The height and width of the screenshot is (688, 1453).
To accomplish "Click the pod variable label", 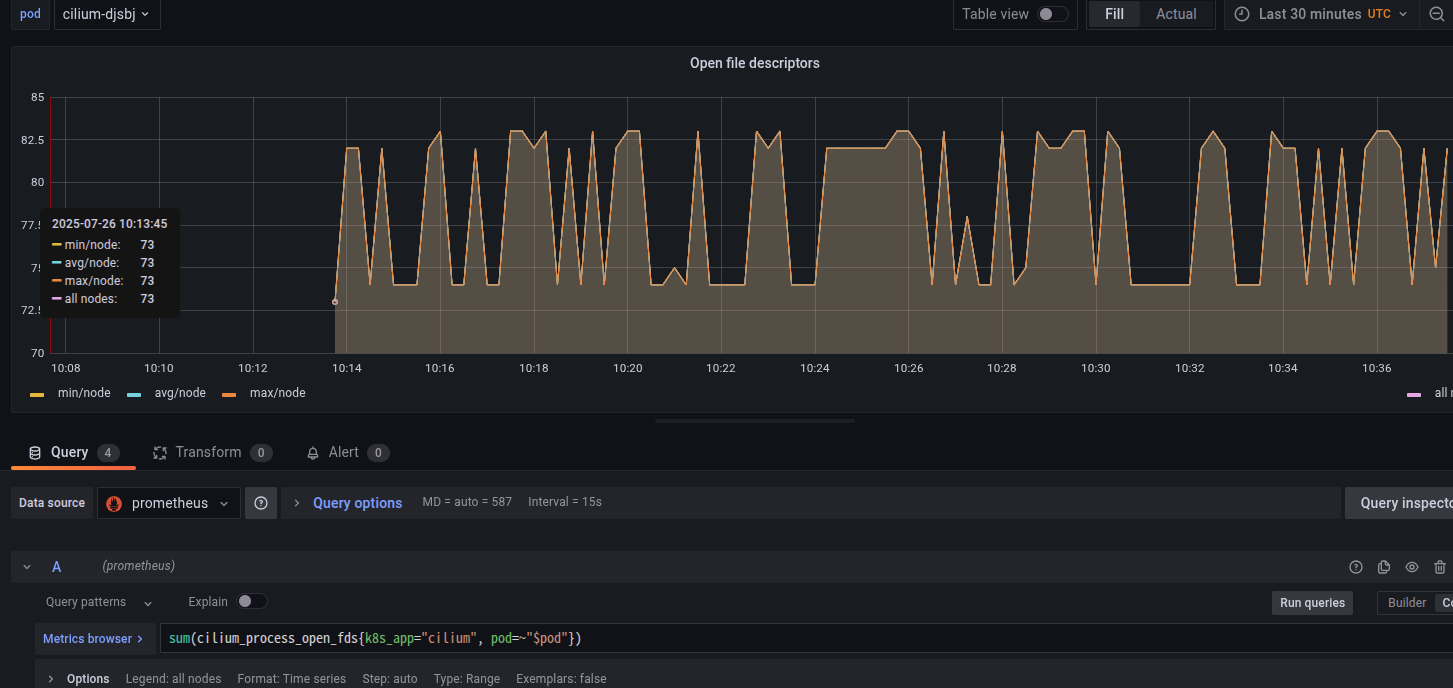I will [x=30, y=14].
